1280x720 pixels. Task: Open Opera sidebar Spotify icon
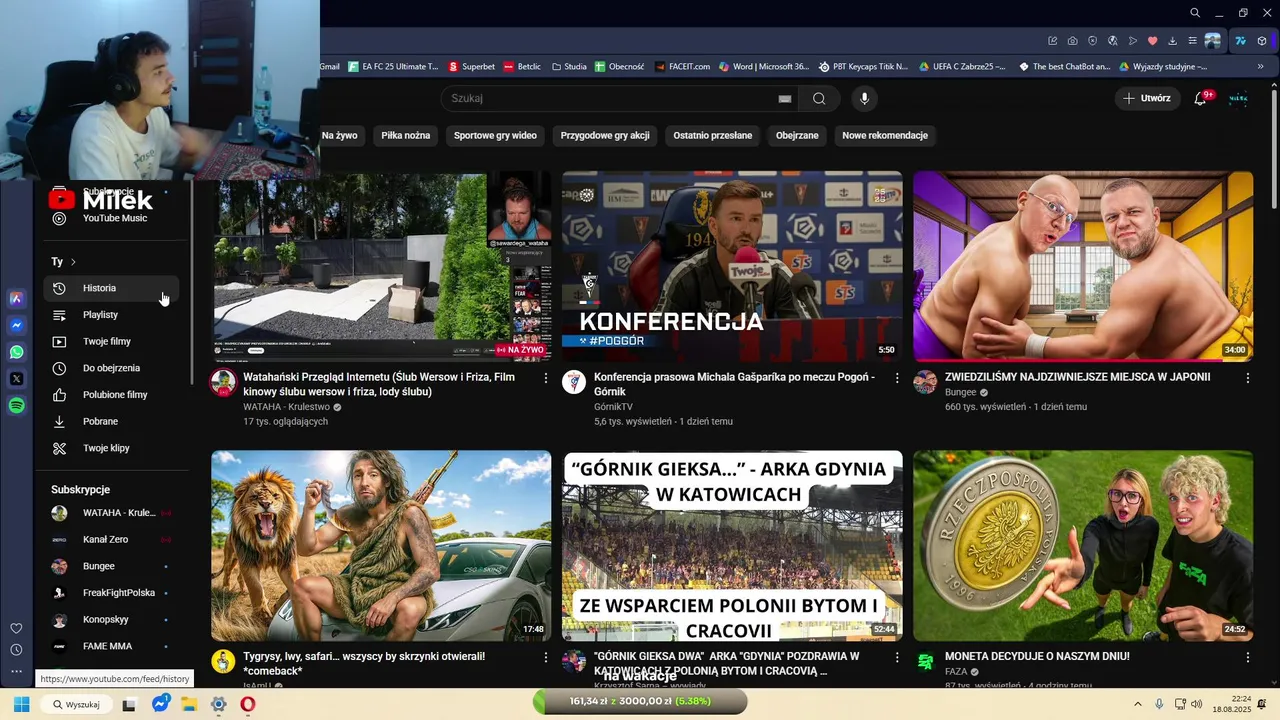click(16, 406)
